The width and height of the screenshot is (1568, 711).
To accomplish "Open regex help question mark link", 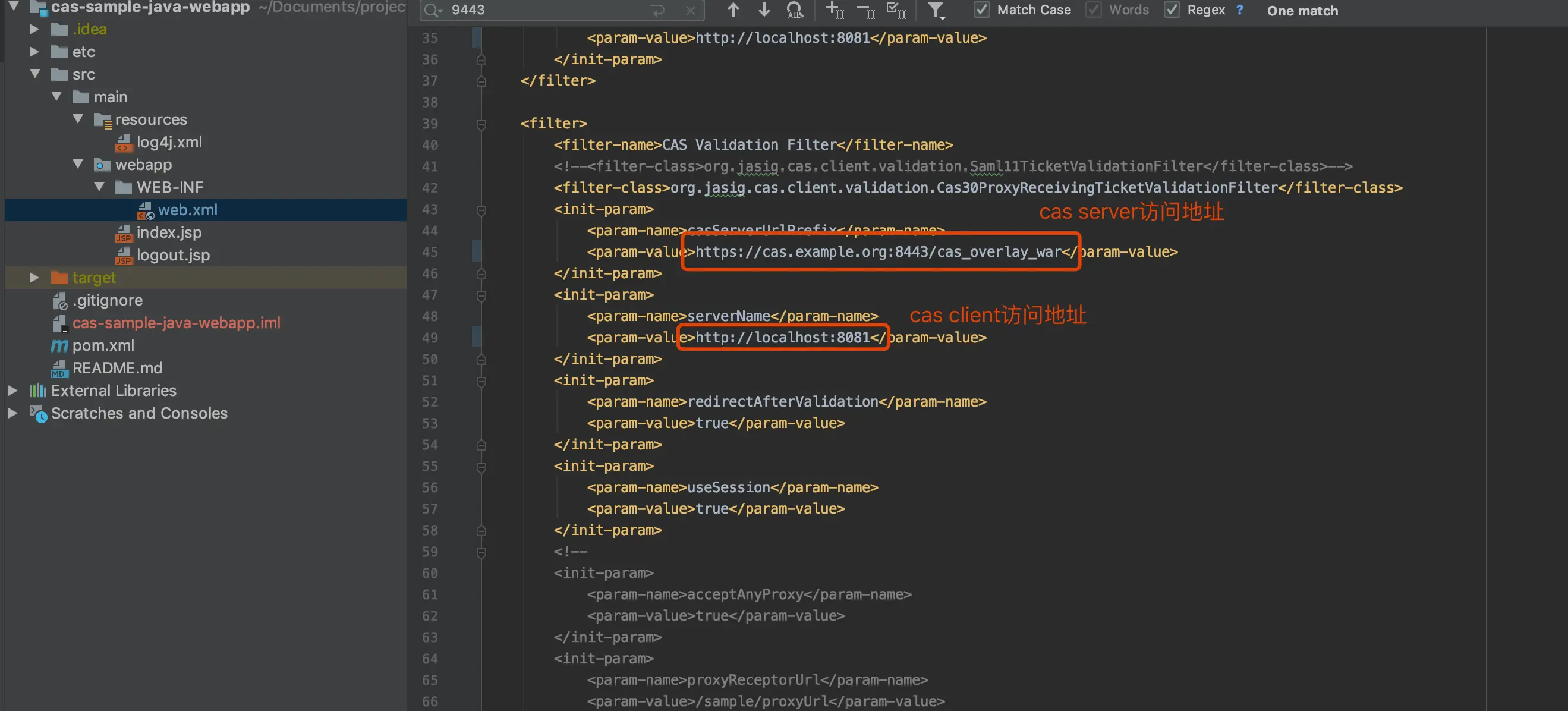I will click(x=1239, y=10).
